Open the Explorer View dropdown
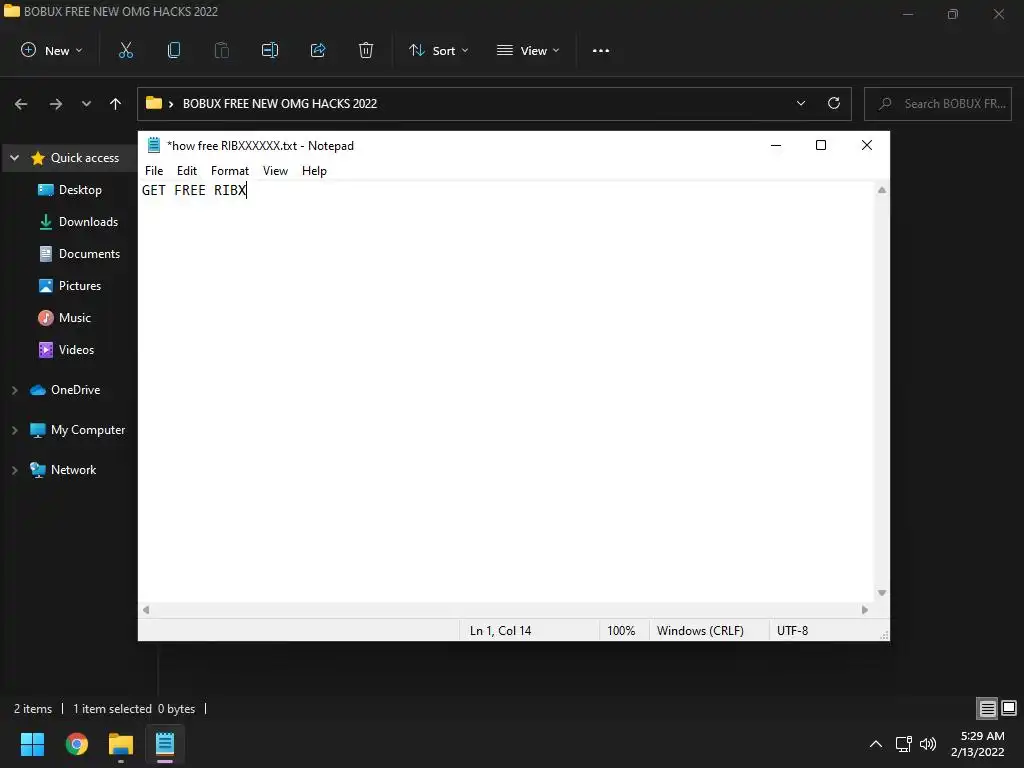This screenshot has width=1024, height=768. coord(528,50)
